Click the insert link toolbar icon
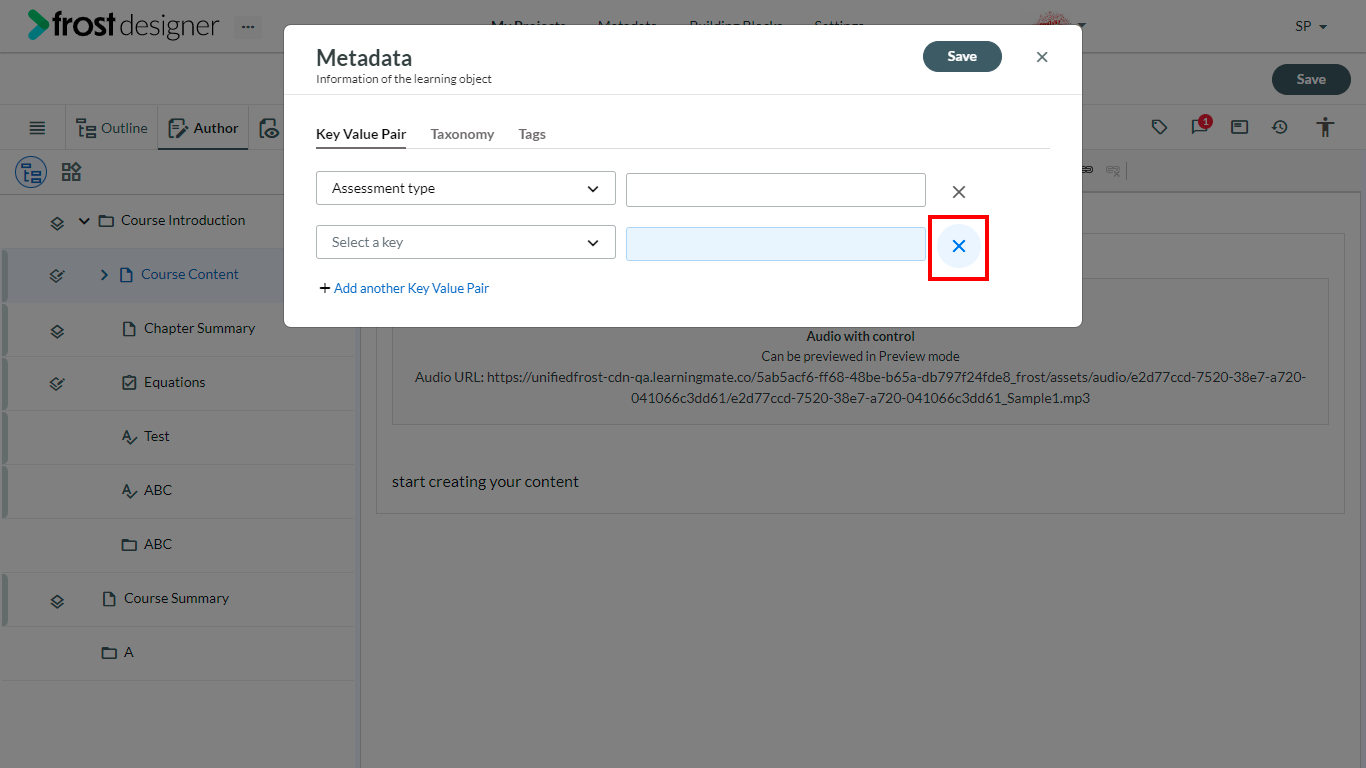1366x768 pixels. [1088, 170]
